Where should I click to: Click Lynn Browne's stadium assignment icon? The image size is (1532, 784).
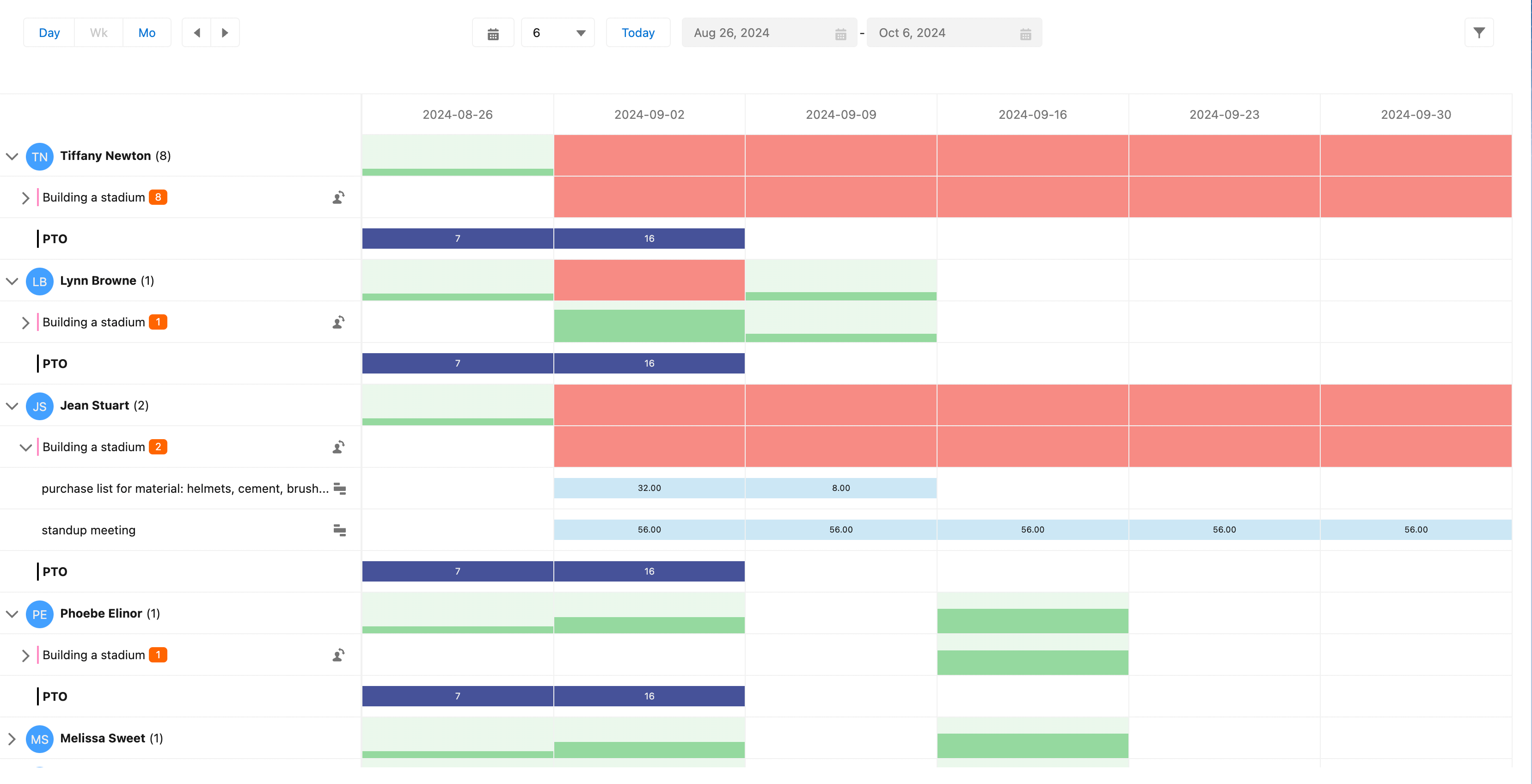(339, 322)
